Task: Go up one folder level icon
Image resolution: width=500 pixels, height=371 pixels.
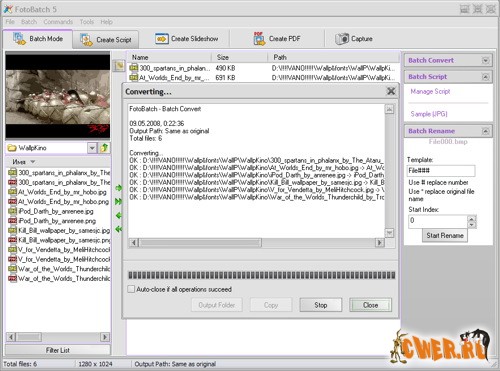Action: [x=104, y=148]
